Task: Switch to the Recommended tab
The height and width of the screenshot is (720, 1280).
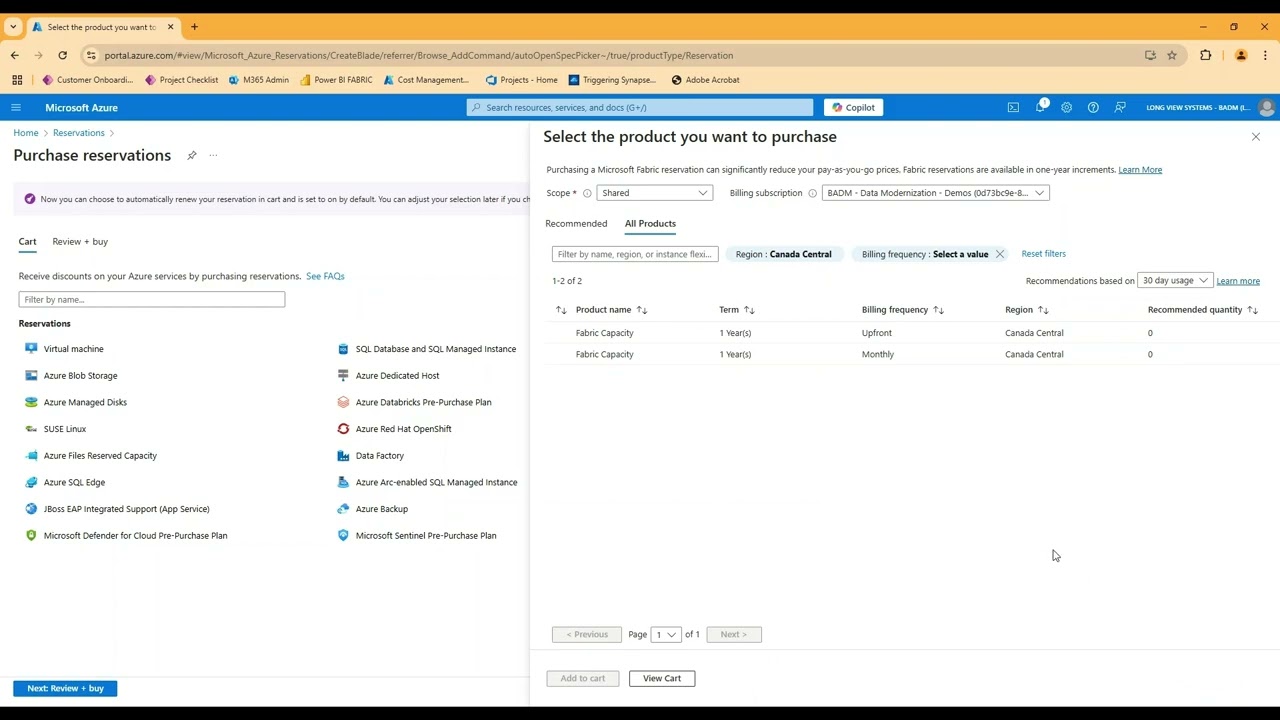Action: pyautogui.click(x=576, y=224)
